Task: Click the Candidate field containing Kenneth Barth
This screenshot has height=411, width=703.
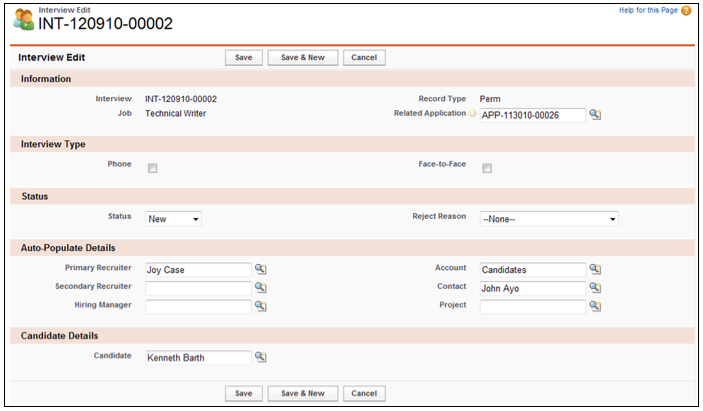Action: click(x=198, y=358)
